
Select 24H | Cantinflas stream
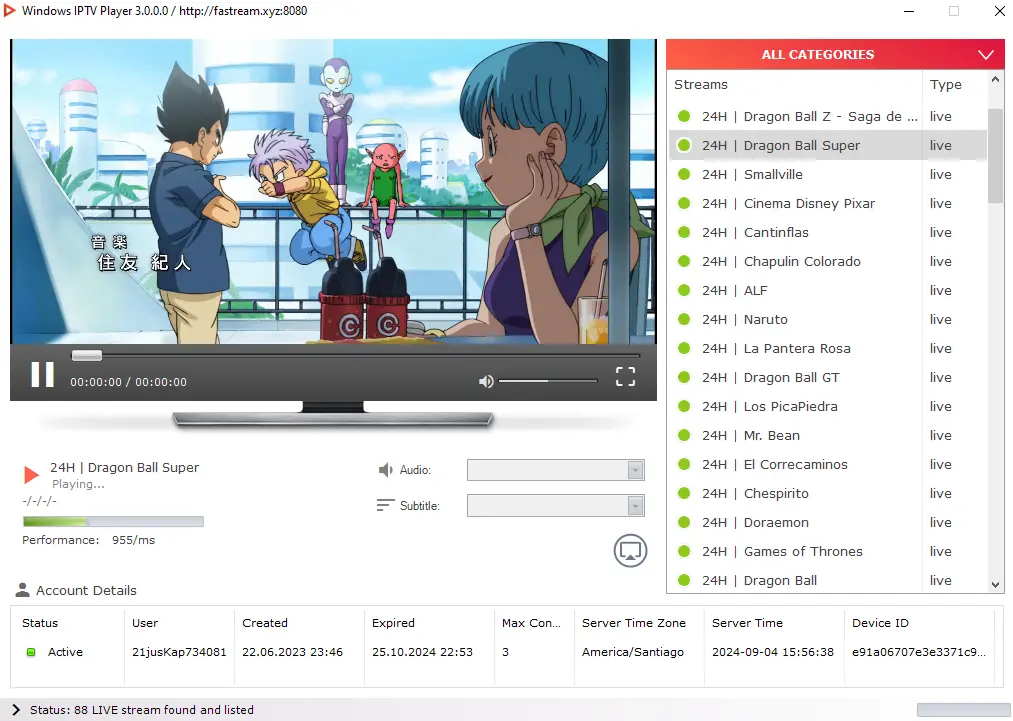(827, 233)
